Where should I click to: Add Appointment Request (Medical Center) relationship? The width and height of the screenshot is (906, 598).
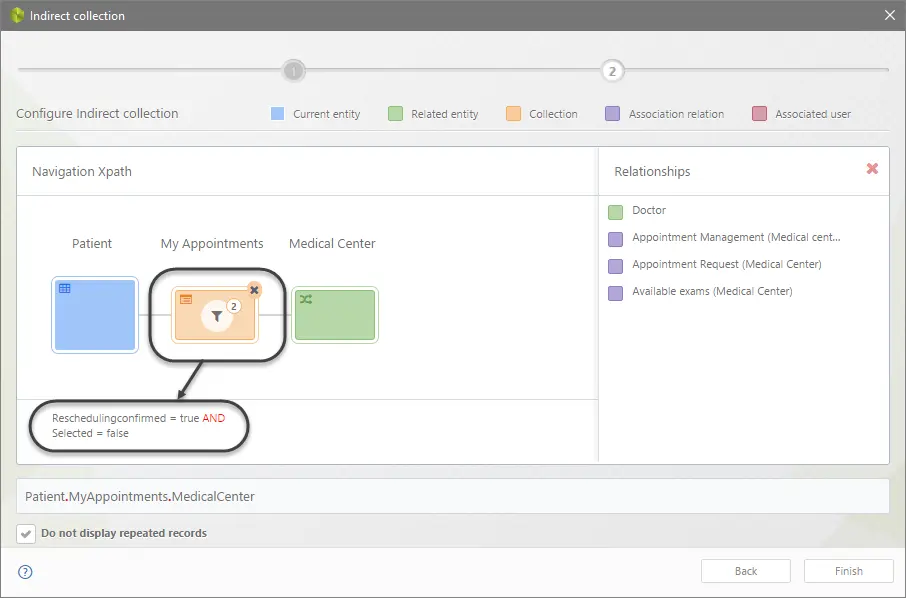715,265
